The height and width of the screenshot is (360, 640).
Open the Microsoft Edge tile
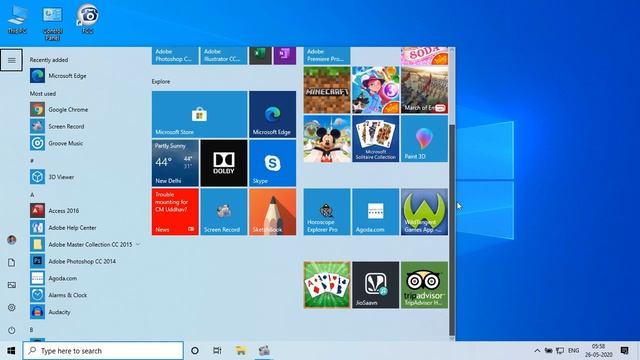pyautogui.click(x=273, y=114)
